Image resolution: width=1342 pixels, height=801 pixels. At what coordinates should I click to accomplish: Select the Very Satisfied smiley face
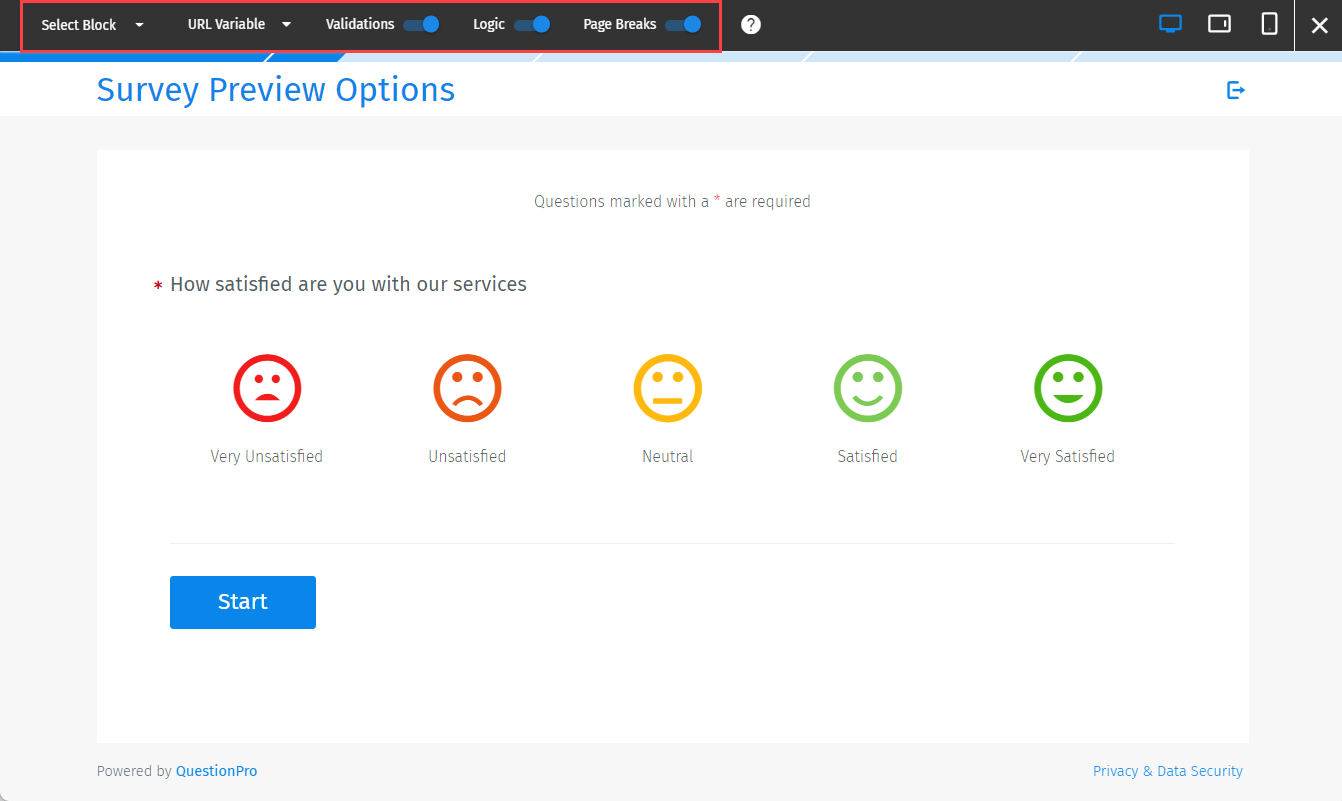pyautogui.click(x=1067, y=388)
